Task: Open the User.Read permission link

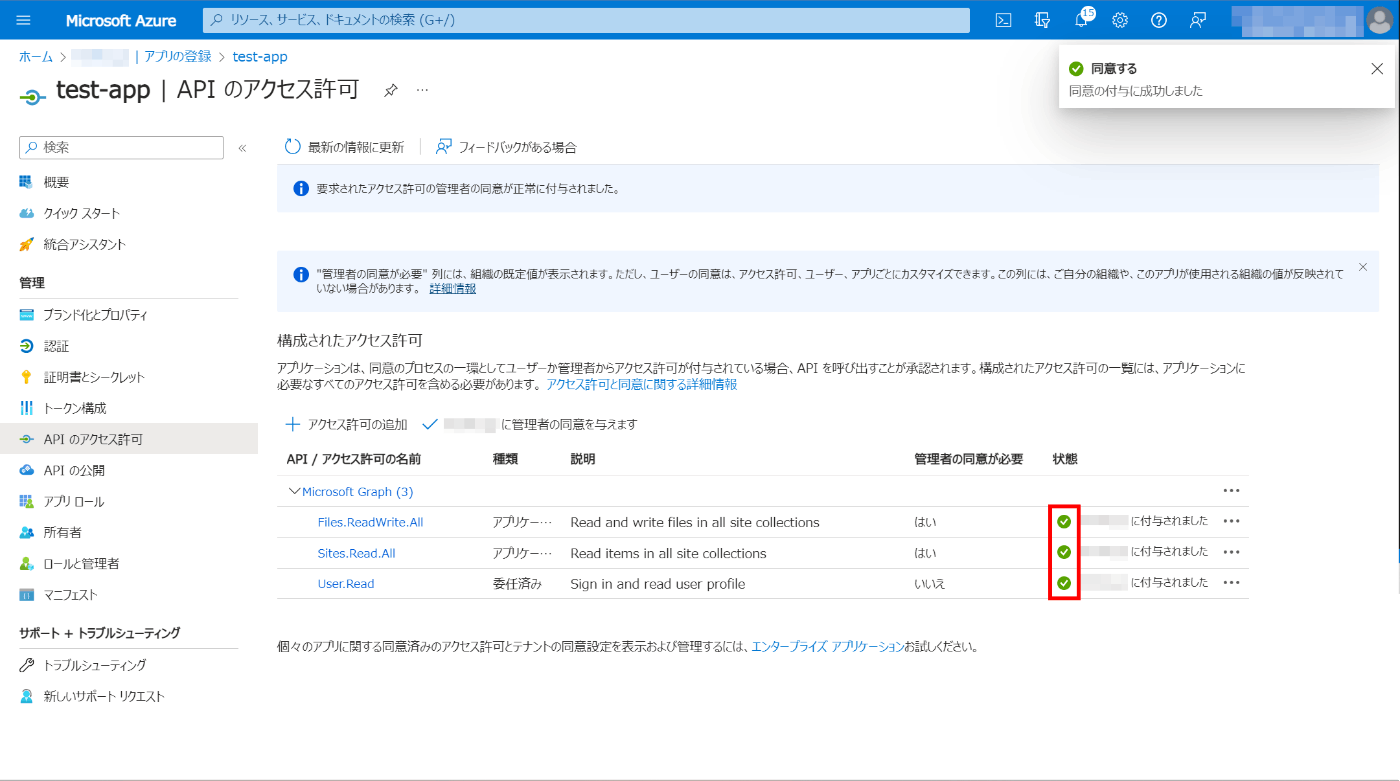Action: (346, 584)
